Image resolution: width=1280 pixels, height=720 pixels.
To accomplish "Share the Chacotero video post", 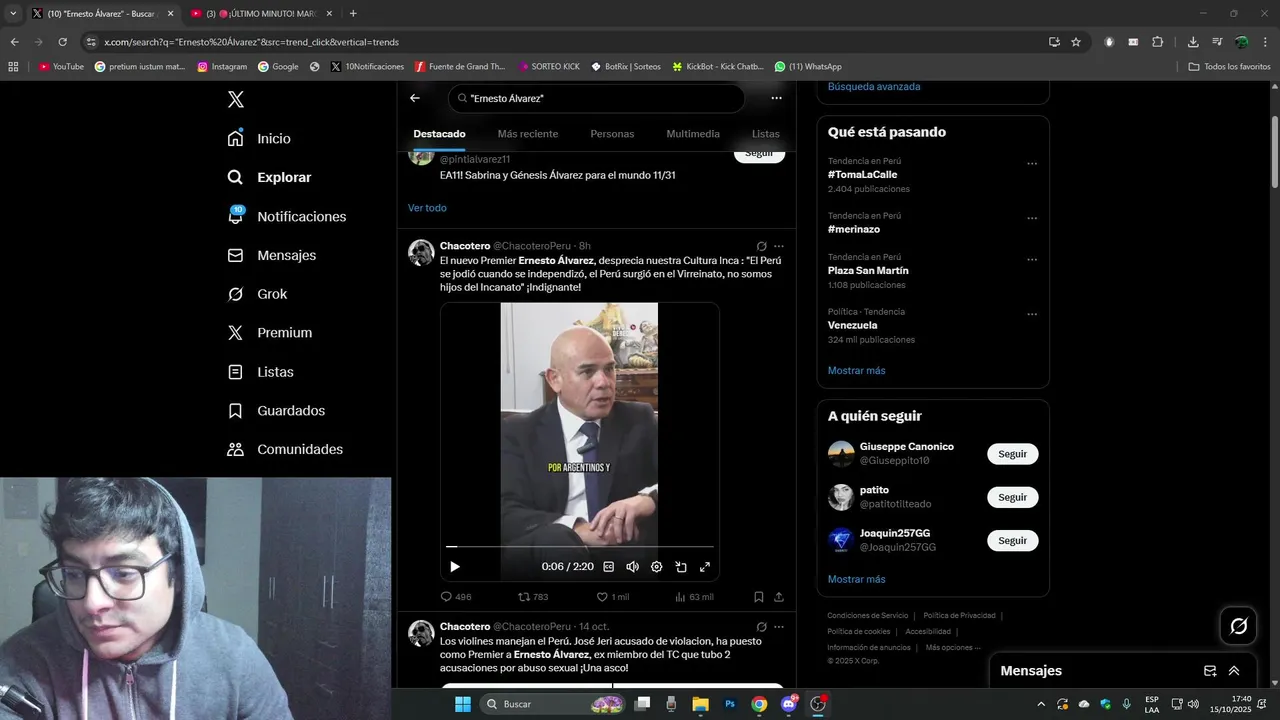I will tap(779, 597).
